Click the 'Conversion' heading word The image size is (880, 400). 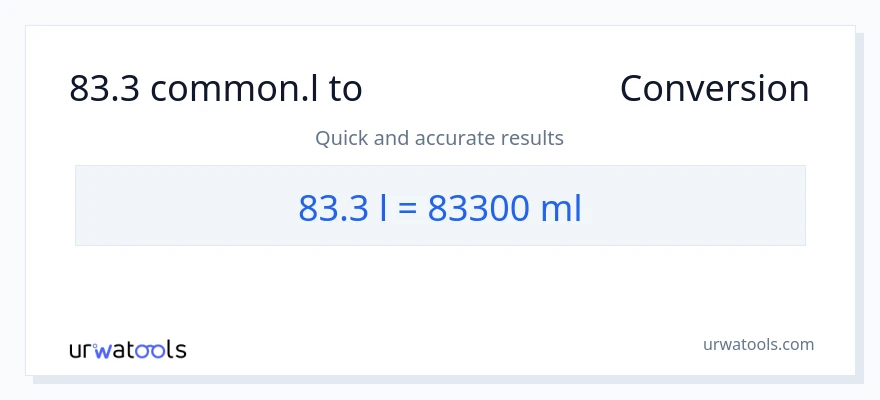[714, 89]
